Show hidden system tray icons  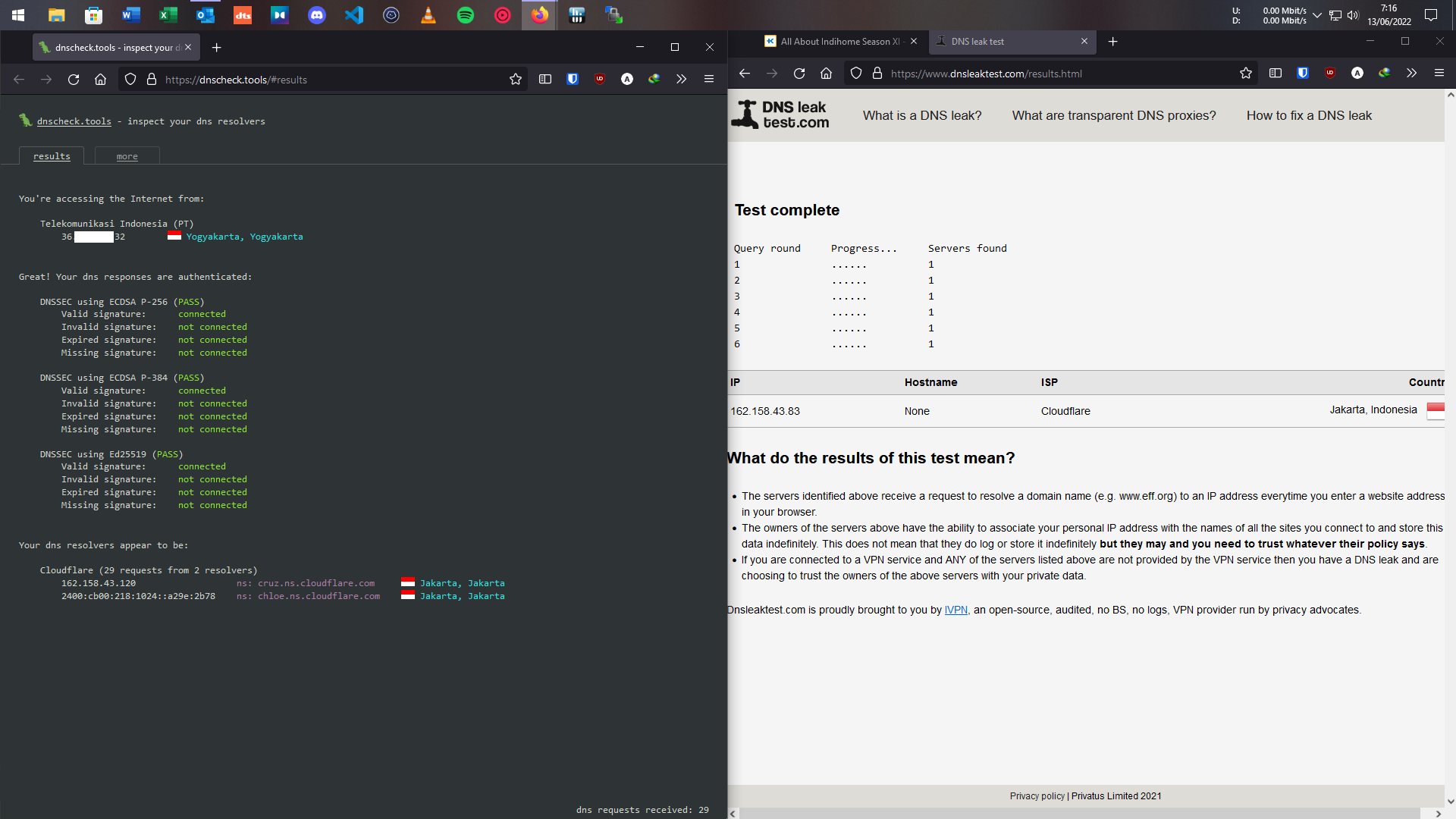point(1317,15)
